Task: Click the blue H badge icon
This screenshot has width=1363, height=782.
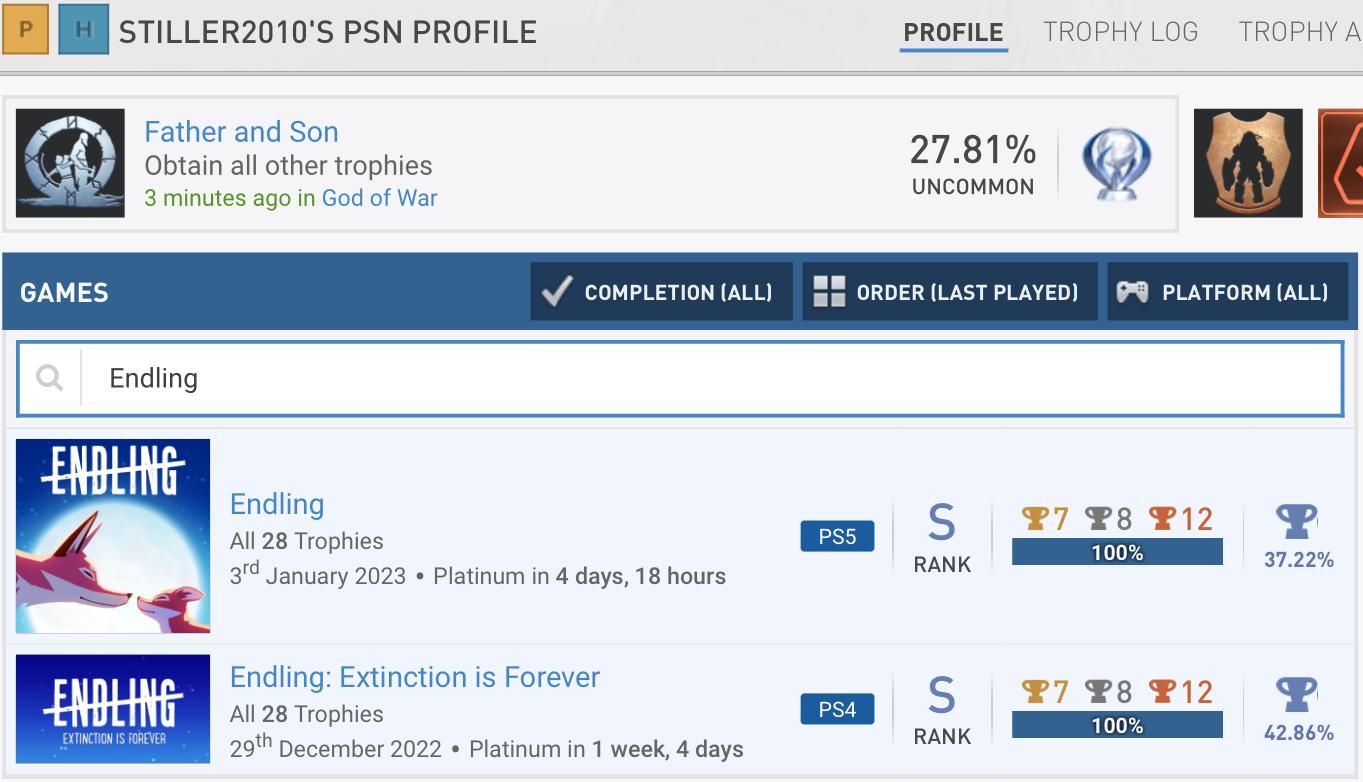Action: pos(84,30)
